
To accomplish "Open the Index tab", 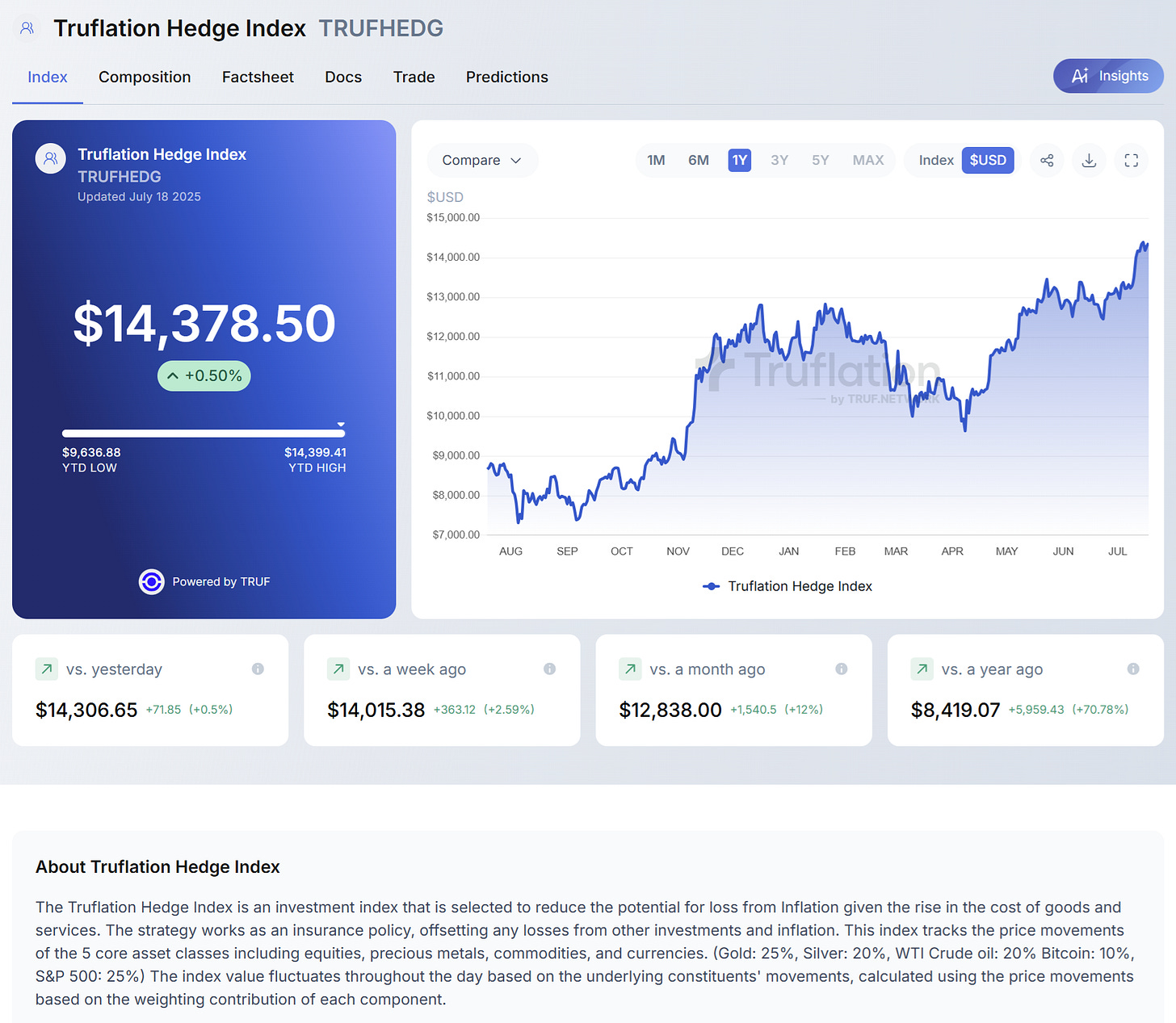I will point(48,78).
